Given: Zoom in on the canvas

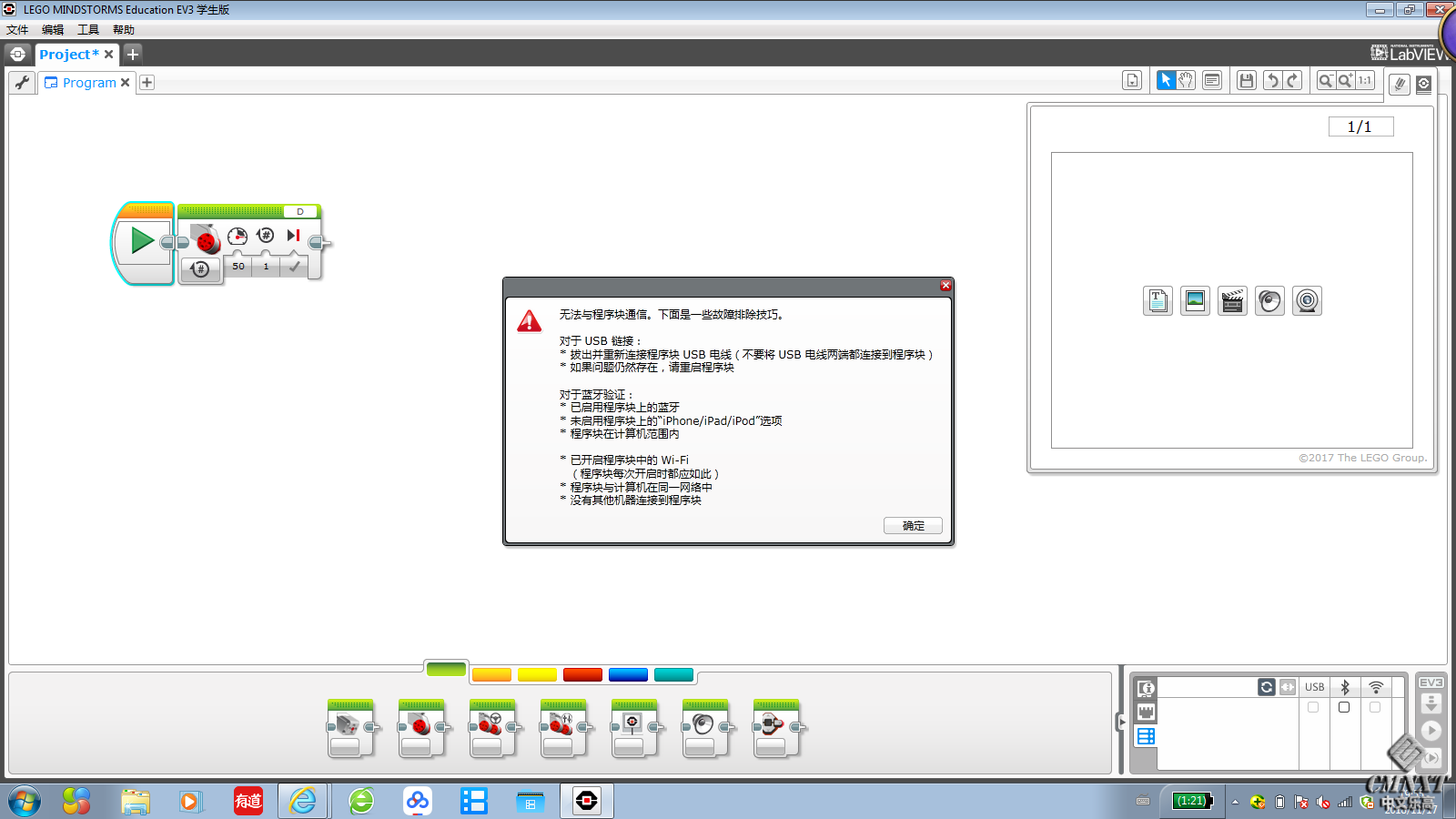Looking at the screenshot, I should tap(1345, 80).
